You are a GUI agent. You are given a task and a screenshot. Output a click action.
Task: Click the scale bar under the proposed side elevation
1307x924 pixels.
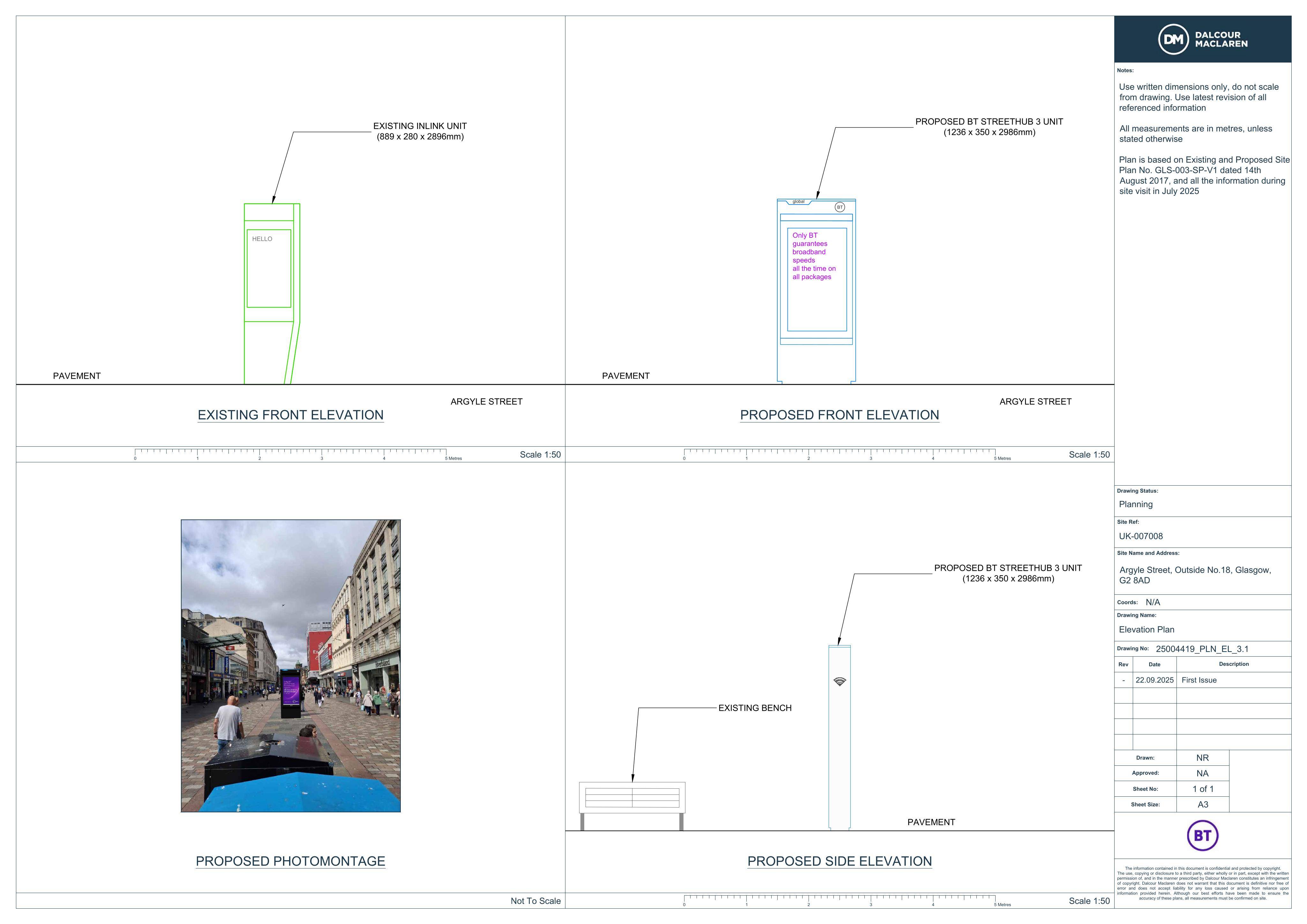(x=847, y=901)
